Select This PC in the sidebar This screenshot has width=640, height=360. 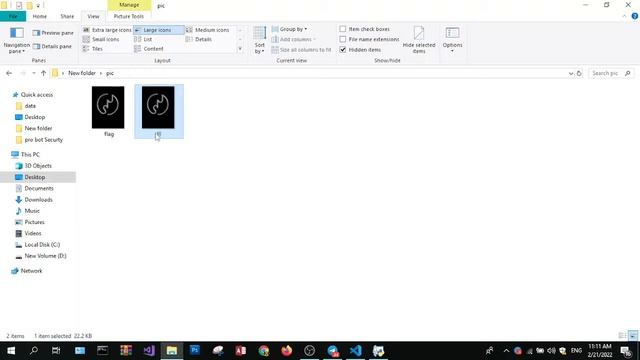tap(30, 155)
